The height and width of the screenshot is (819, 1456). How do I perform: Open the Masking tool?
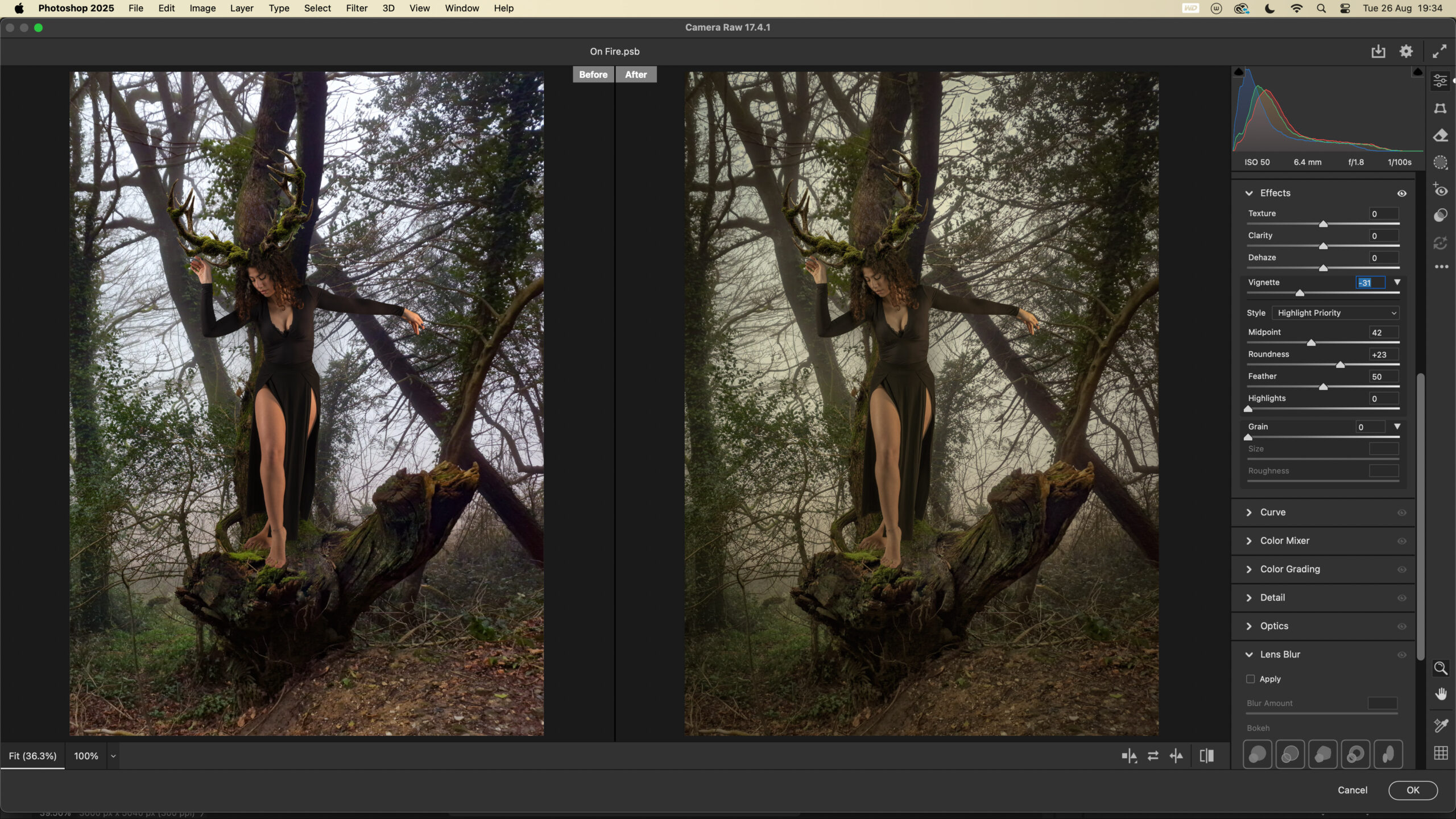(1440, 163)
